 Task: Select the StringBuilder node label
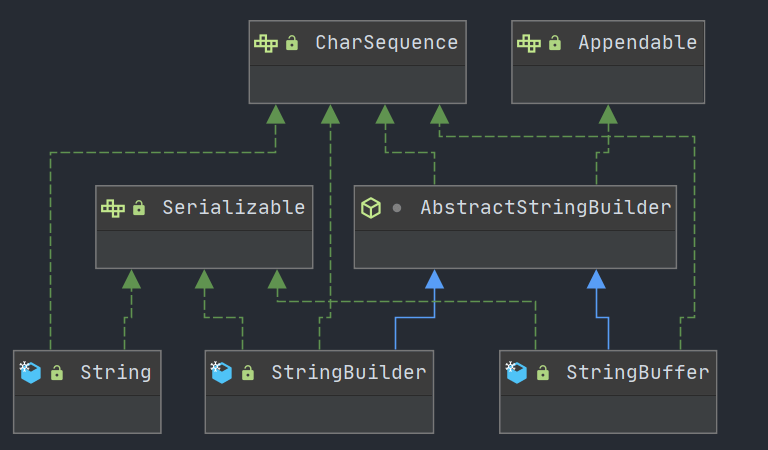point(348,373)
